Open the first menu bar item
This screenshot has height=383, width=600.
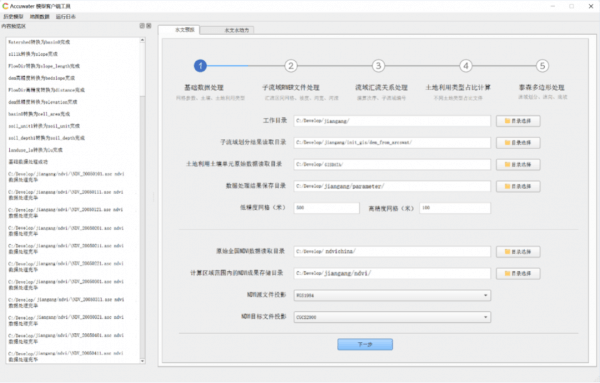click(x=13, y=16)
